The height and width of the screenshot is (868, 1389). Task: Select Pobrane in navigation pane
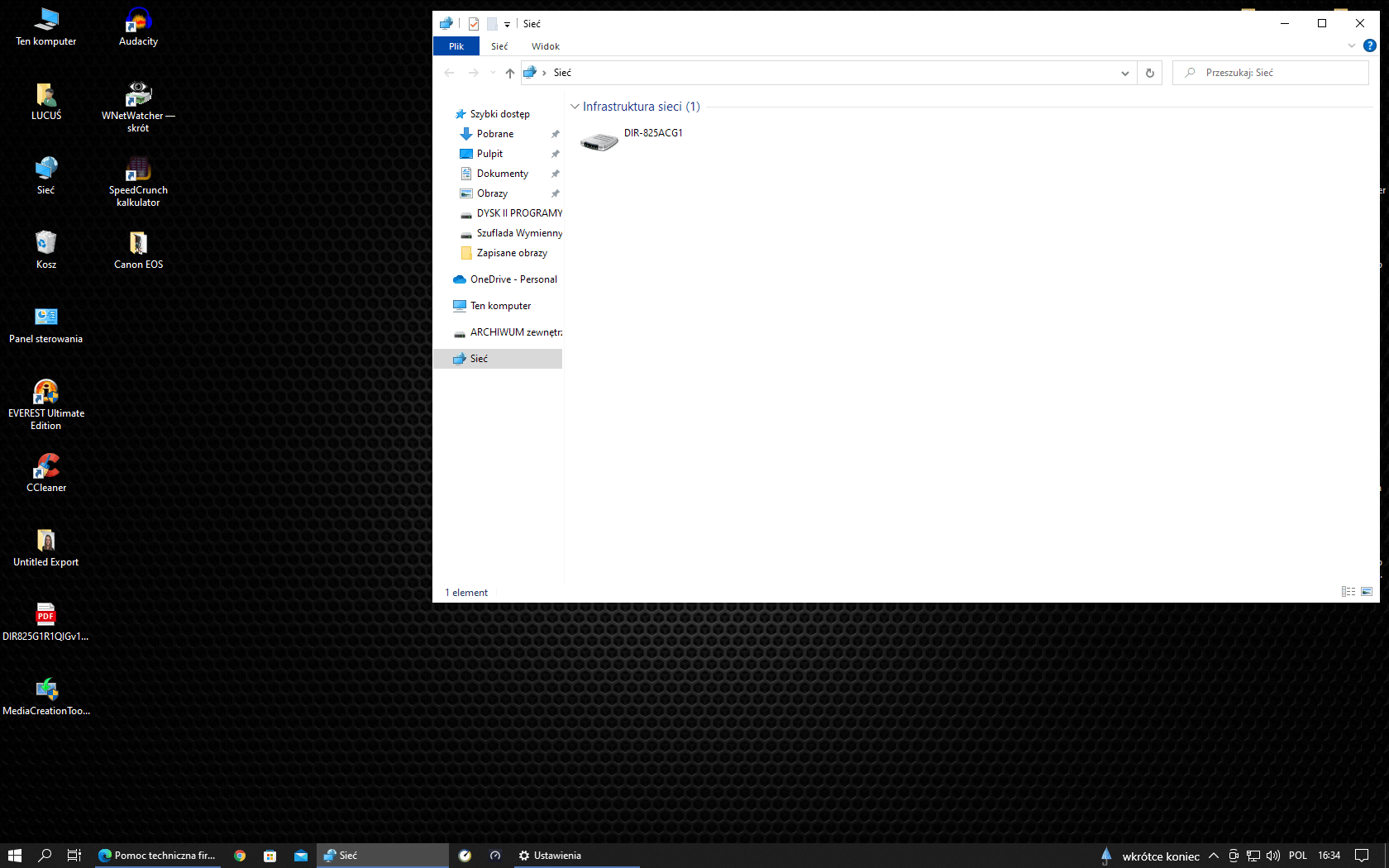click(499, 134)
